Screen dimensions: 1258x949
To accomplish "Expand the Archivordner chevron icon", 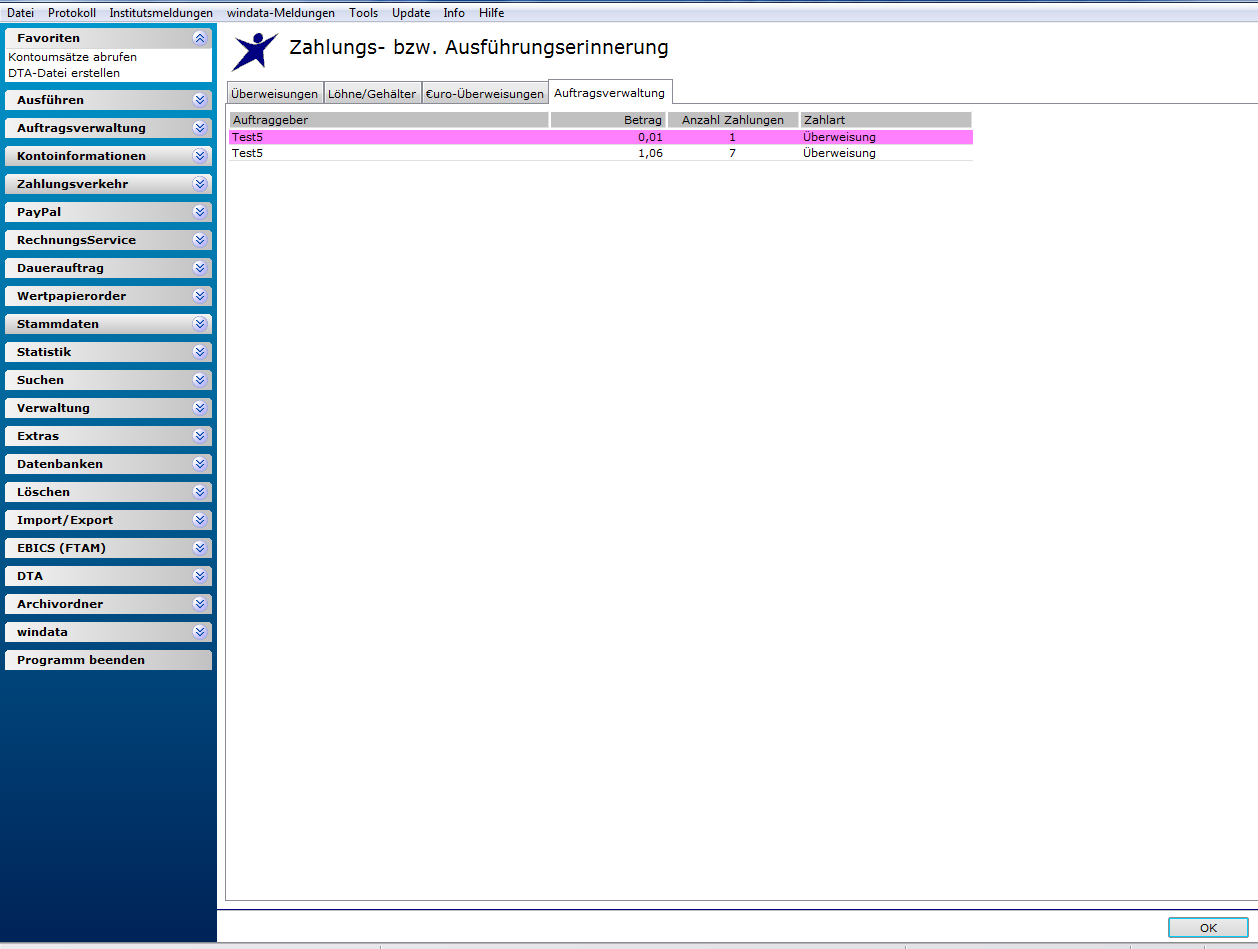I will pyautogui.click(x=200, y=604).
